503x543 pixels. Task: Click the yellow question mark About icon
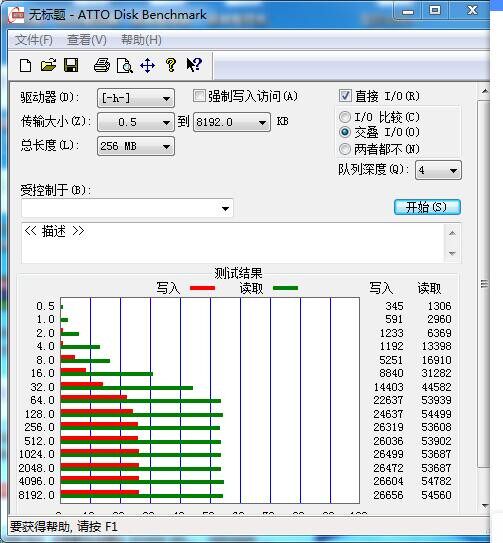171,65
